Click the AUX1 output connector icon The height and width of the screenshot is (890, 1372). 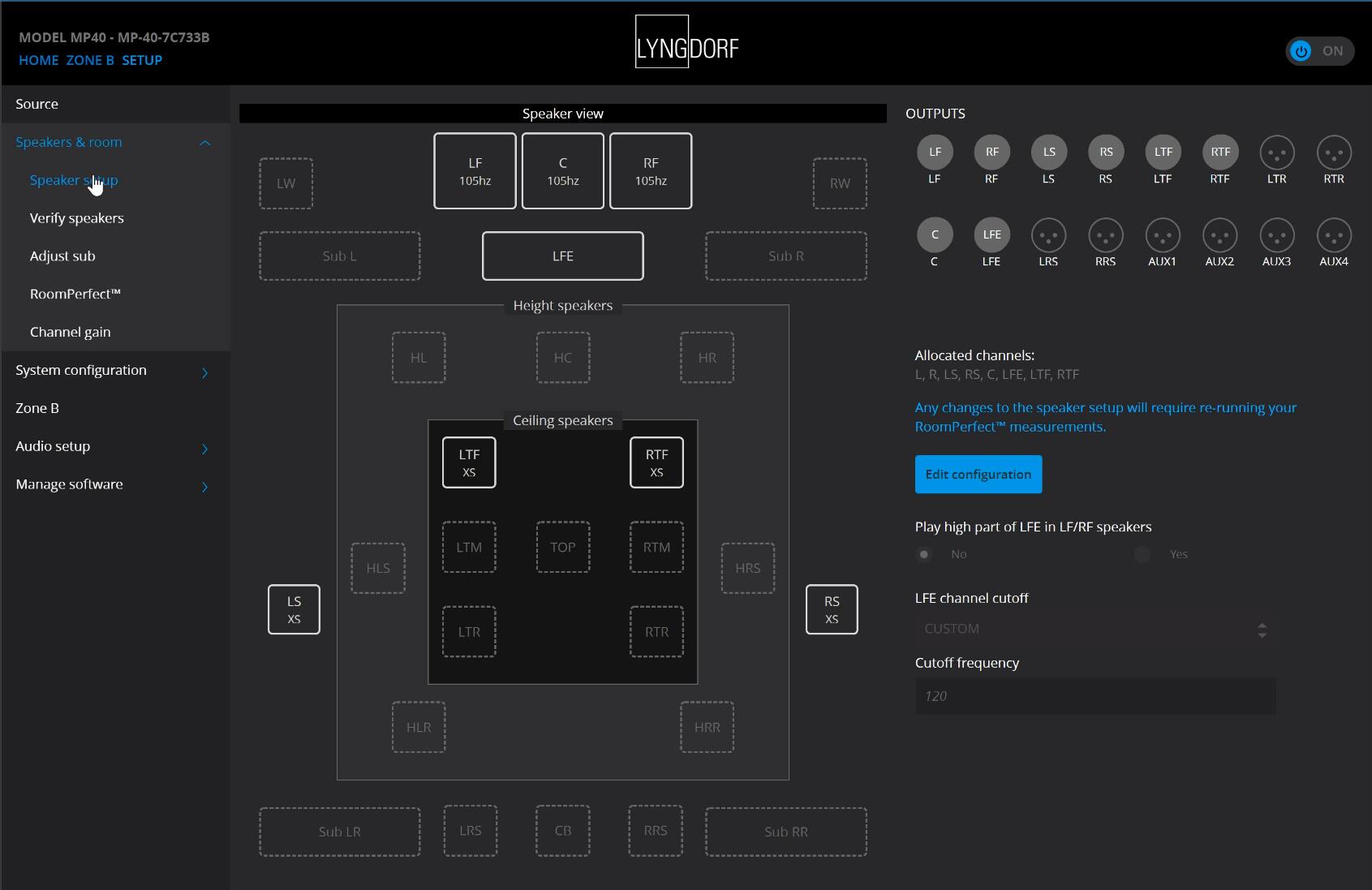click(1162, 235)
